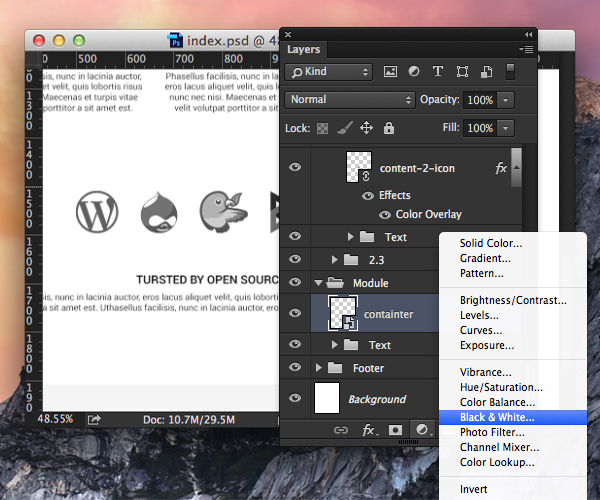The image size is (600, 500).
Task: Open layer style fx button at bottom
Action: pyautogui.click(x=369, y=430)
